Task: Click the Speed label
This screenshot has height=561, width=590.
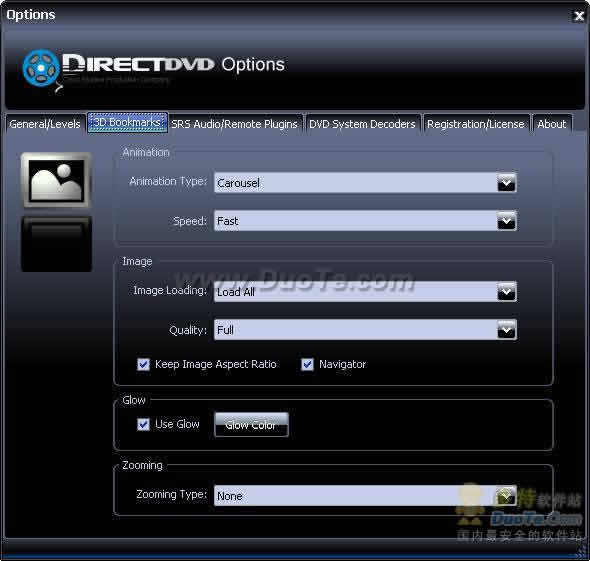Action: click(190, 221)
